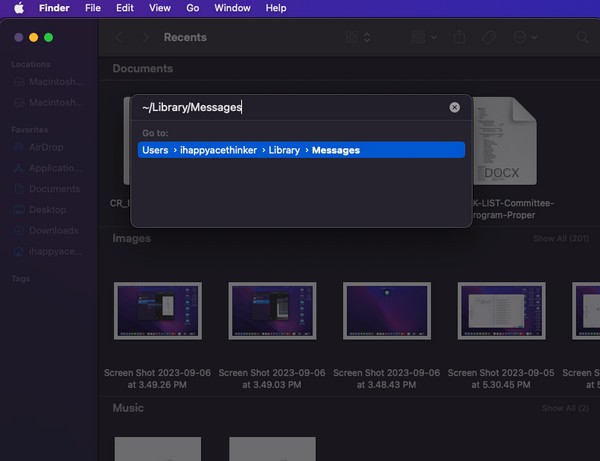Open the Help menu
Screen dimensions: 600x461
(x=276, y=8)
